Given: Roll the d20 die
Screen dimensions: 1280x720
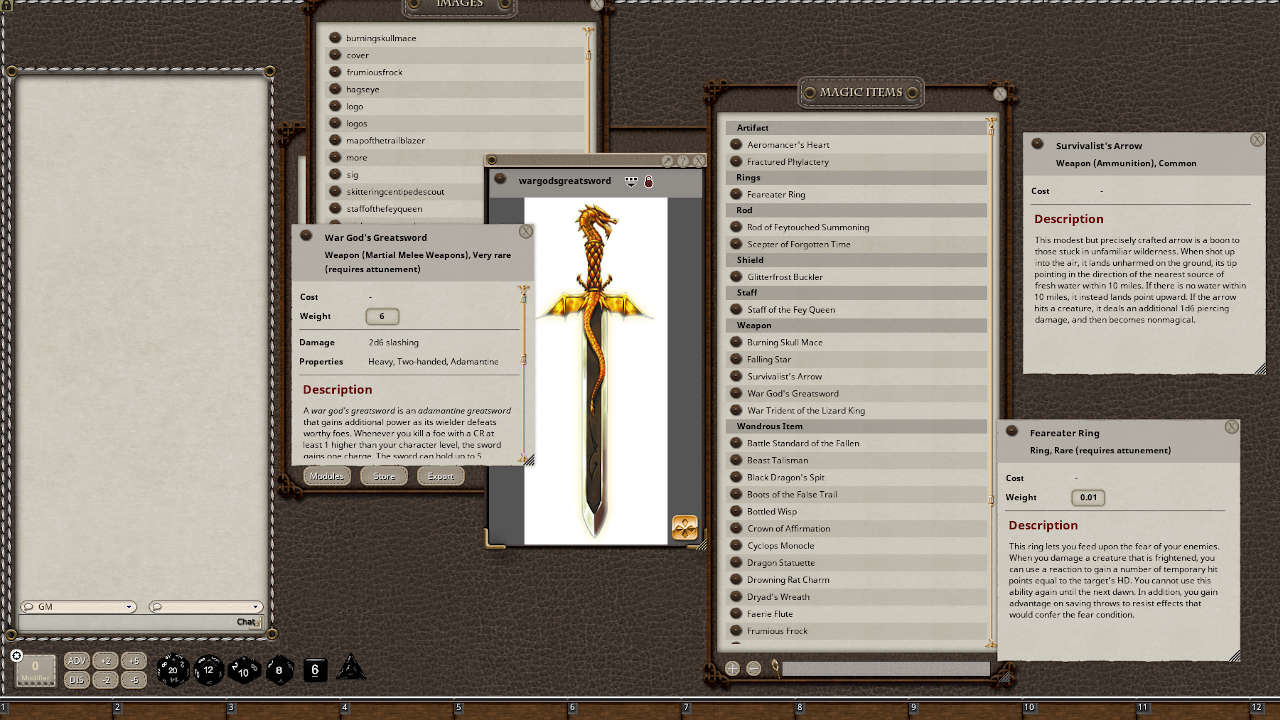Looking at the screenshot, I should point(172,670).
